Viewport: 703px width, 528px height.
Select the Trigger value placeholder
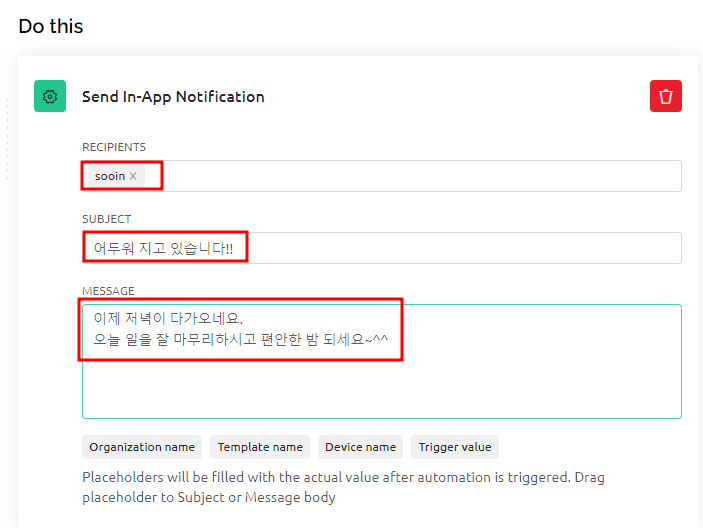[x=455, y=447]
